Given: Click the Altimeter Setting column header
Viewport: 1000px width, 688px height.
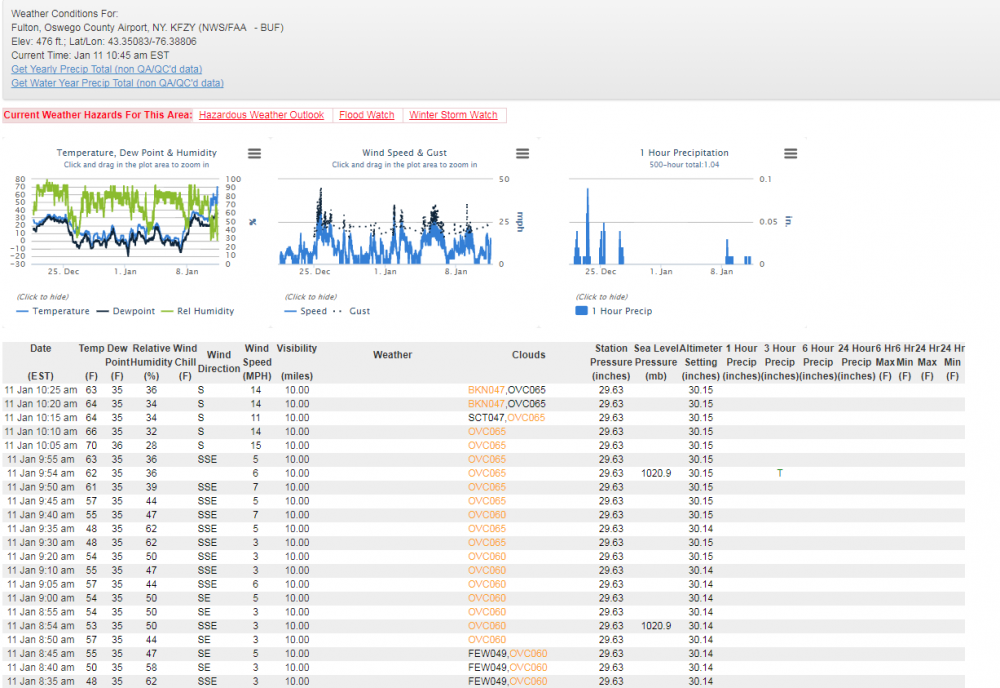Looking at the screenshot, I should (700, 362).
